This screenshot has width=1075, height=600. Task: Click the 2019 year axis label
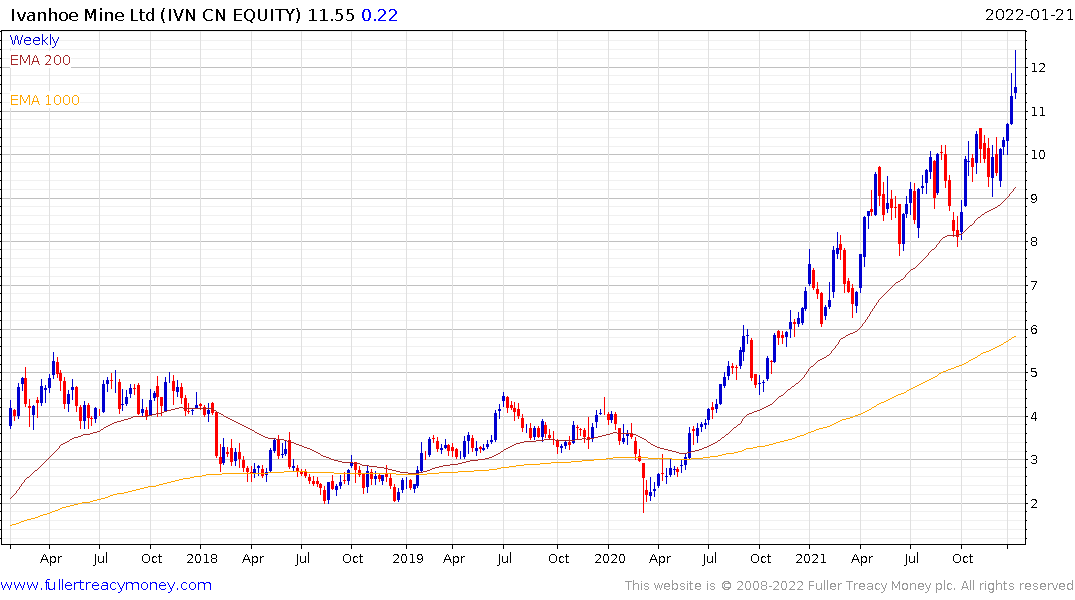pos(408,558)
